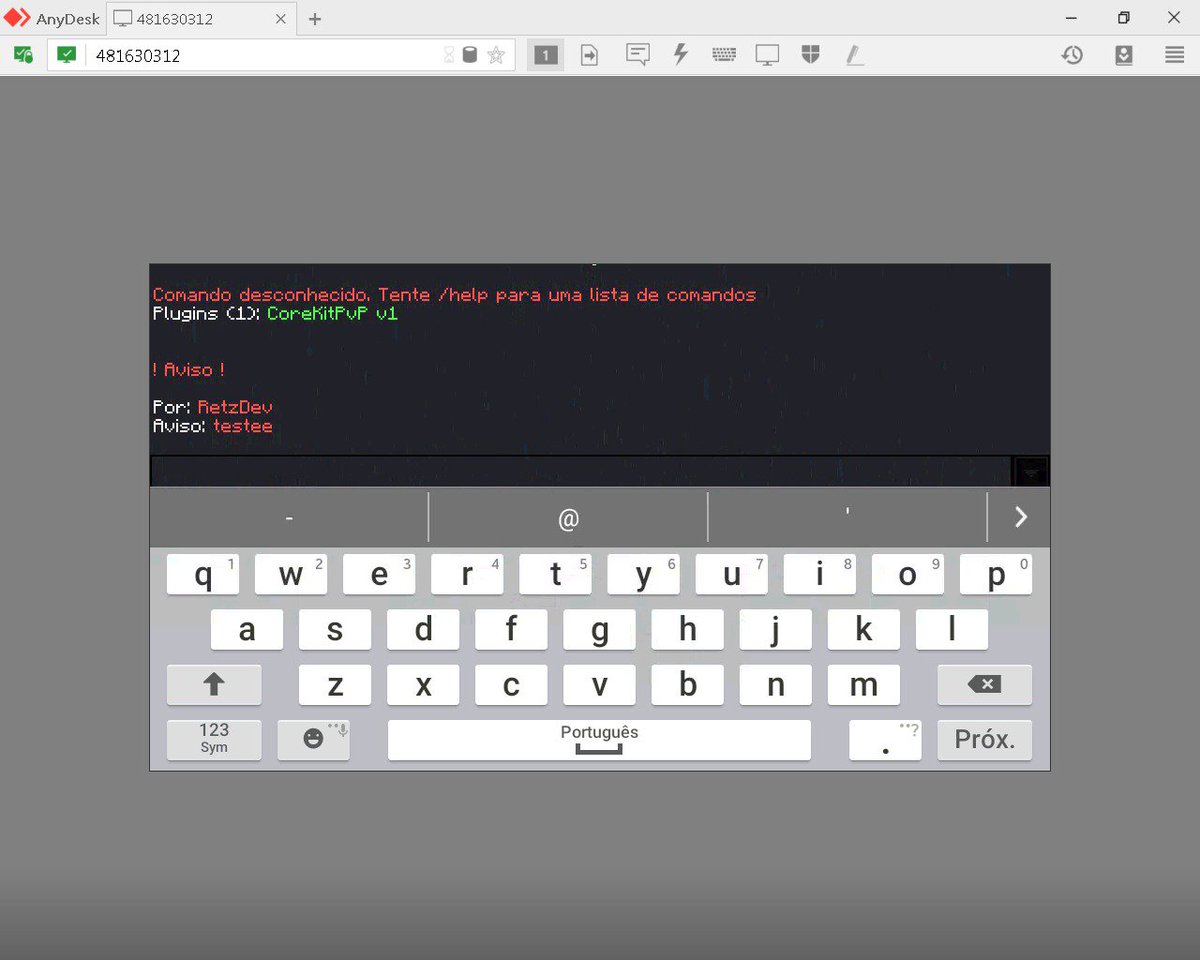This screenshot has width=1200, height=960.
Task: Tap the hyphen suggestion key
Action: 289,518
